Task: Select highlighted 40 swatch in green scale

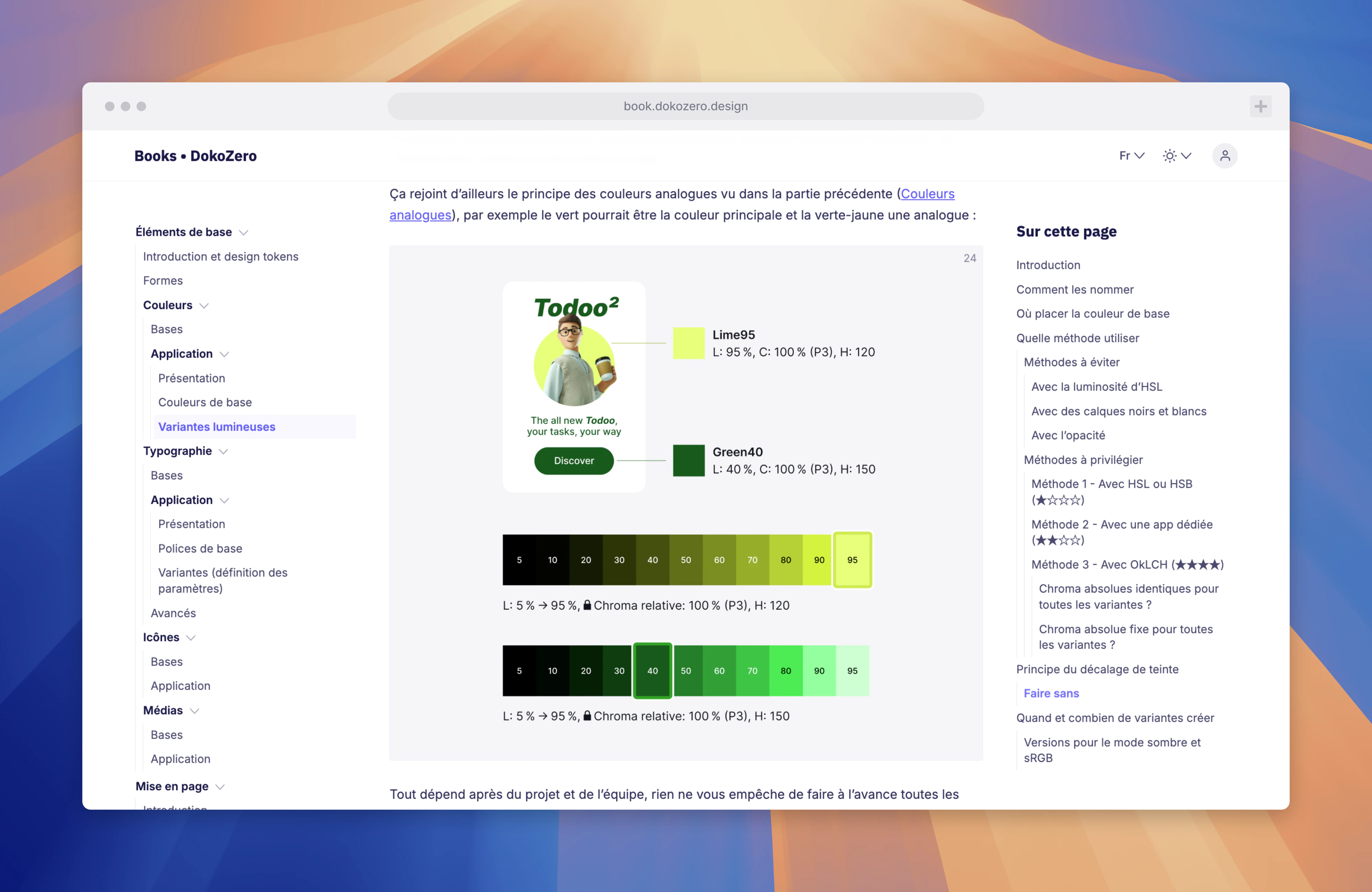Action: pyautogui.click(x=653, y=671)
